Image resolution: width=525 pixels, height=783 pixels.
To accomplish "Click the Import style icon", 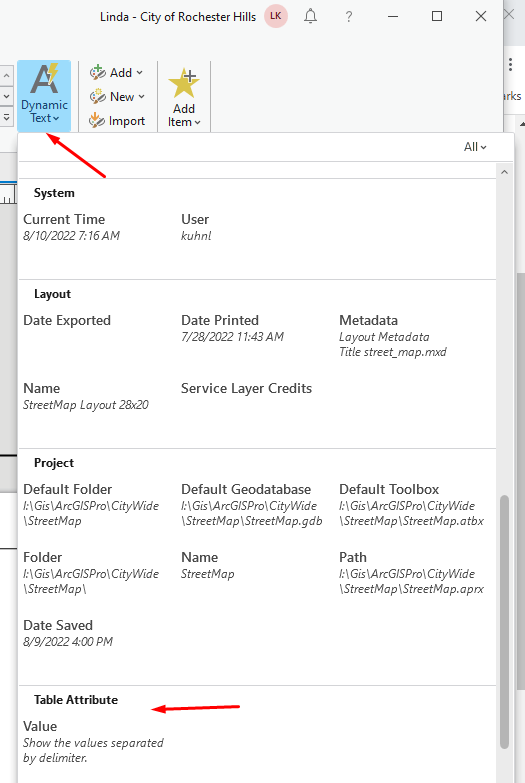I will pos(96,120).
